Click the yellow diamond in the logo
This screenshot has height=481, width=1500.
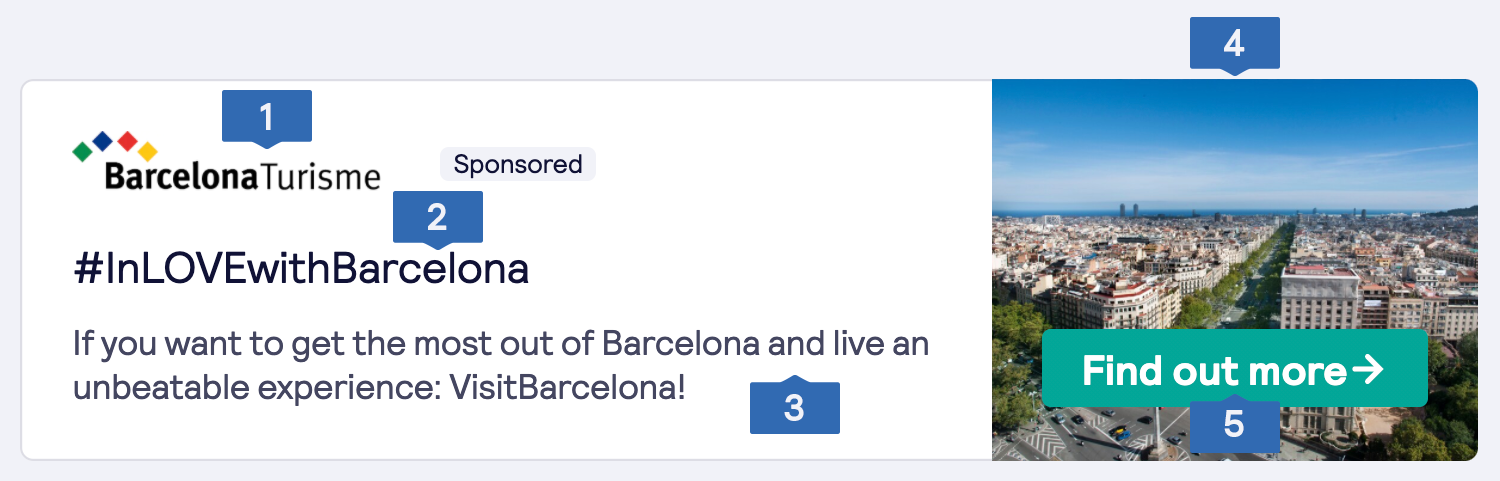pyautogui.click(x=147, y=152)
